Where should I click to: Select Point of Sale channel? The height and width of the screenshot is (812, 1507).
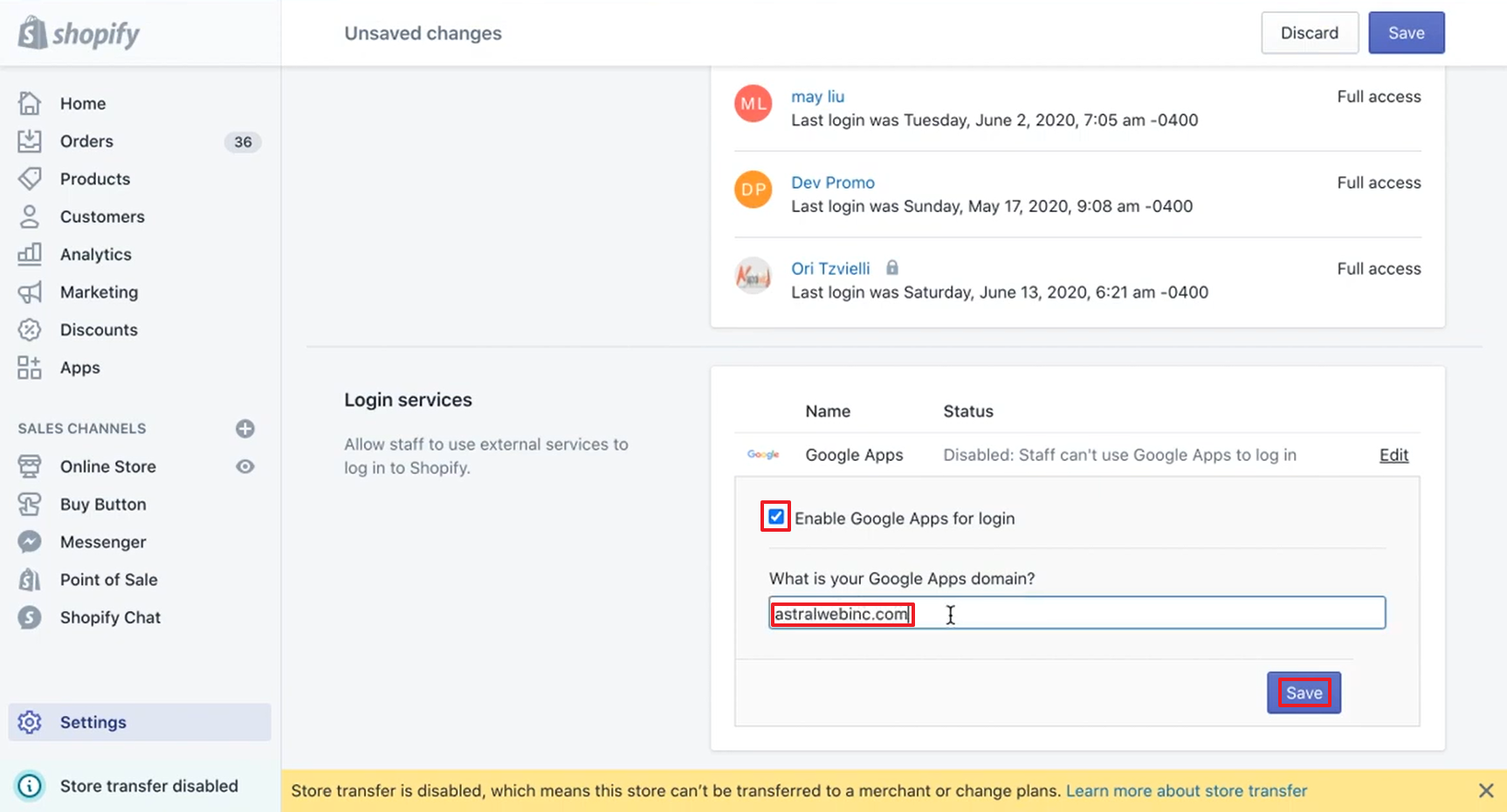[x=108, y=580]
